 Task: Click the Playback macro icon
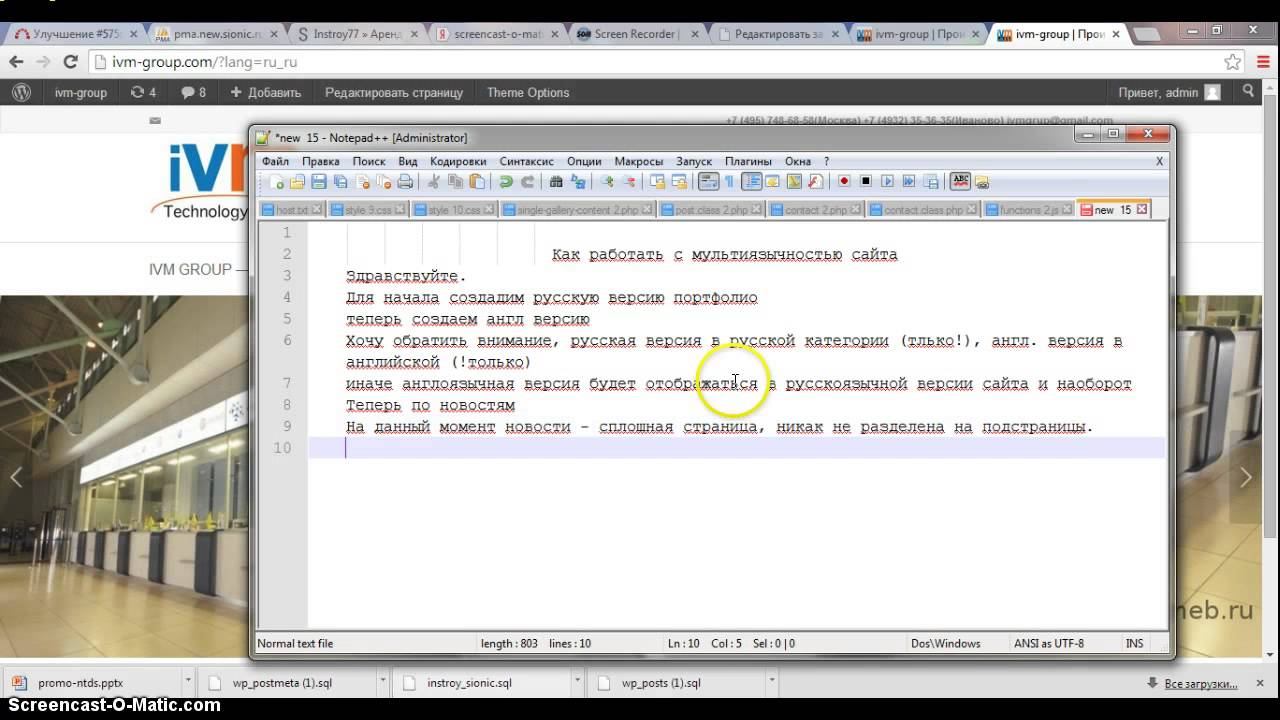(x=887, y=182)
